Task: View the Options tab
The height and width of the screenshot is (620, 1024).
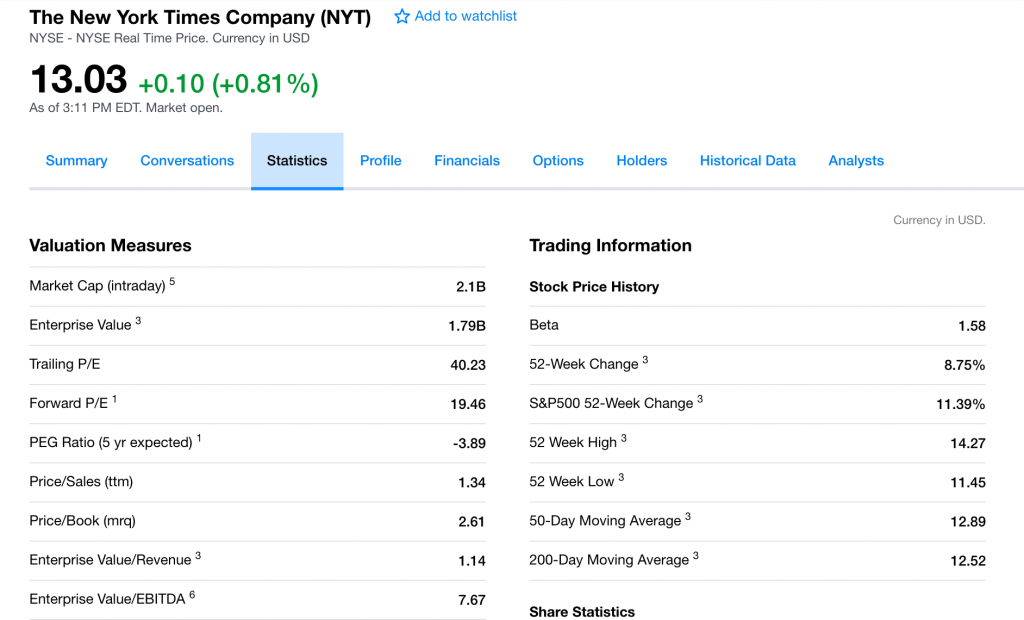Action: tap(558, 161)
